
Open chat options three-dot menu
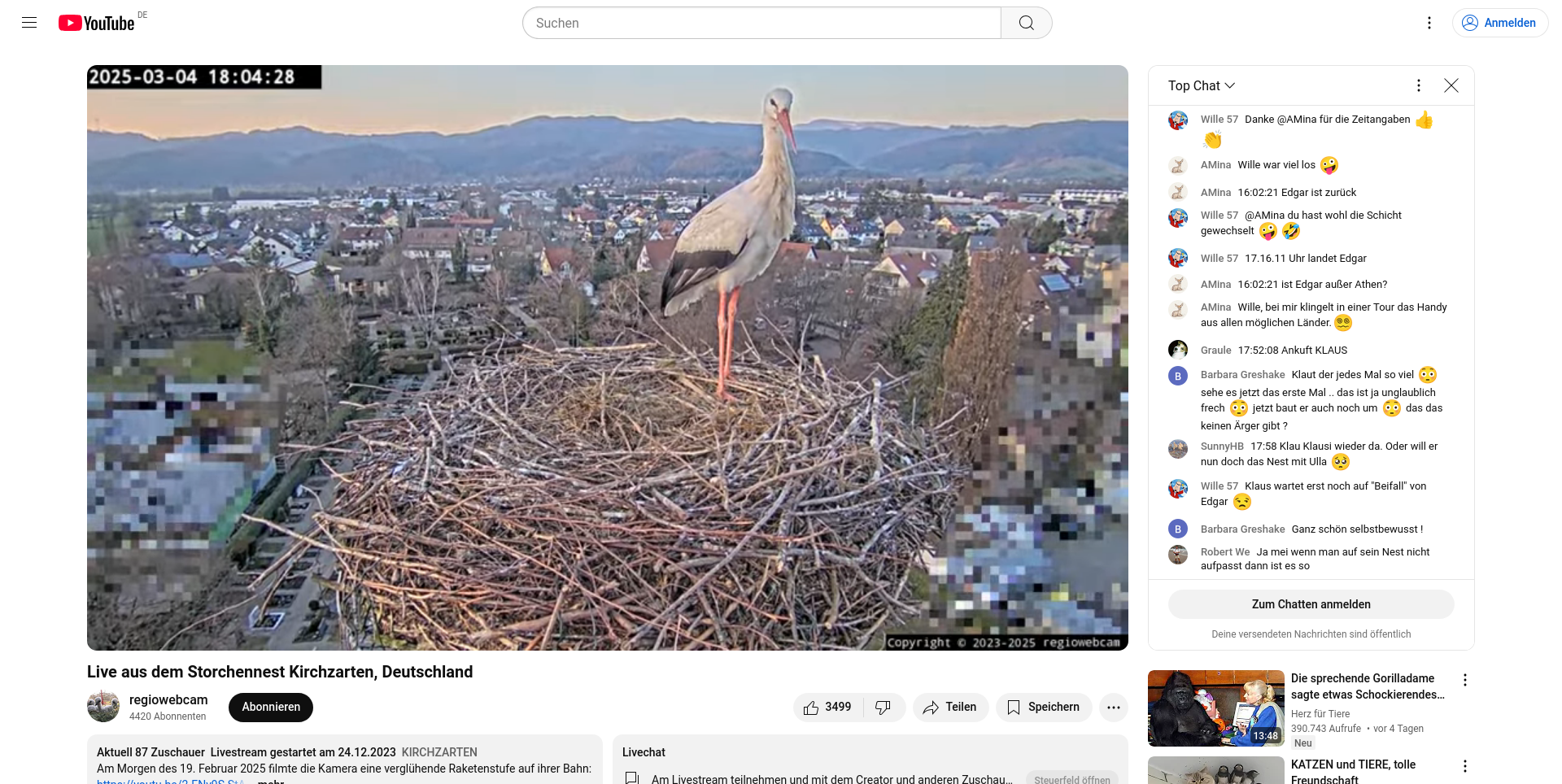[1419, 85]
